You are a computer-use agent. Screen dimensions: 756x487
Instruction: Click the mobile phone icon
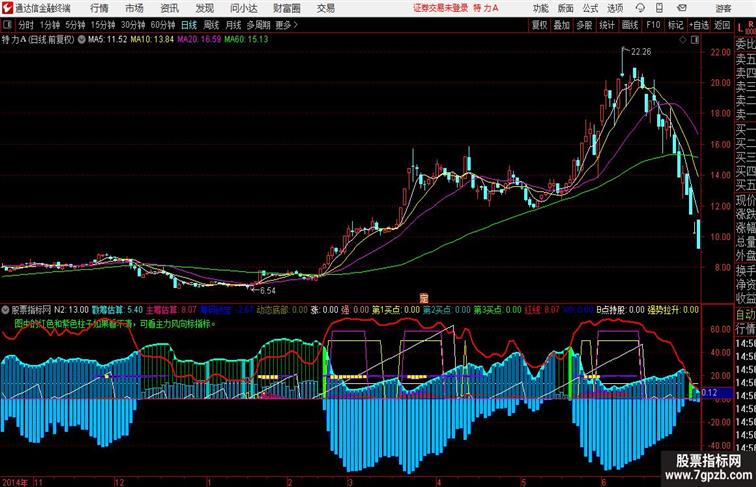[x=659, y=8]
